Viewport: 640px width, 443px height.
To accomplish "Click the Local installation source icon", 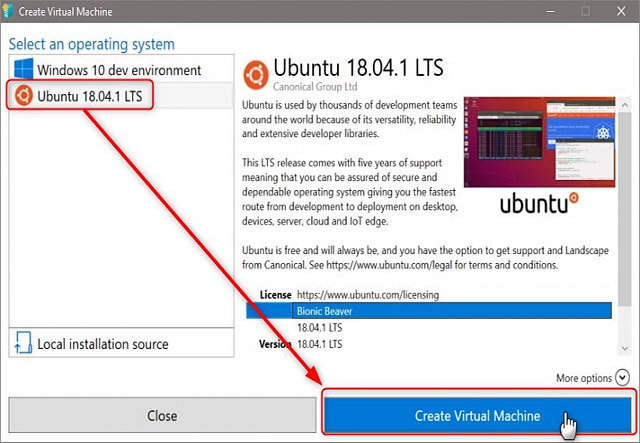I will pos(23,342).
